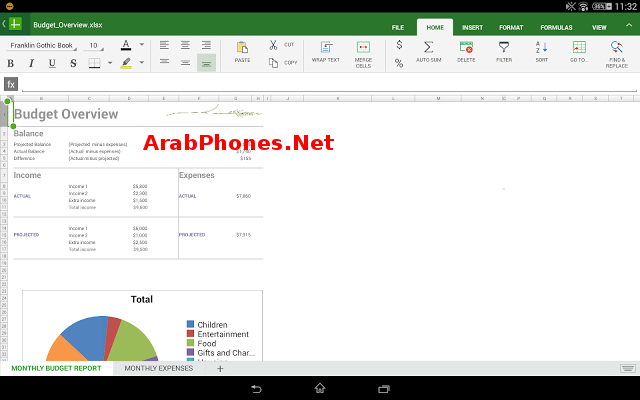Align cell content to middle
640x400 pixels.
(185, 63)
